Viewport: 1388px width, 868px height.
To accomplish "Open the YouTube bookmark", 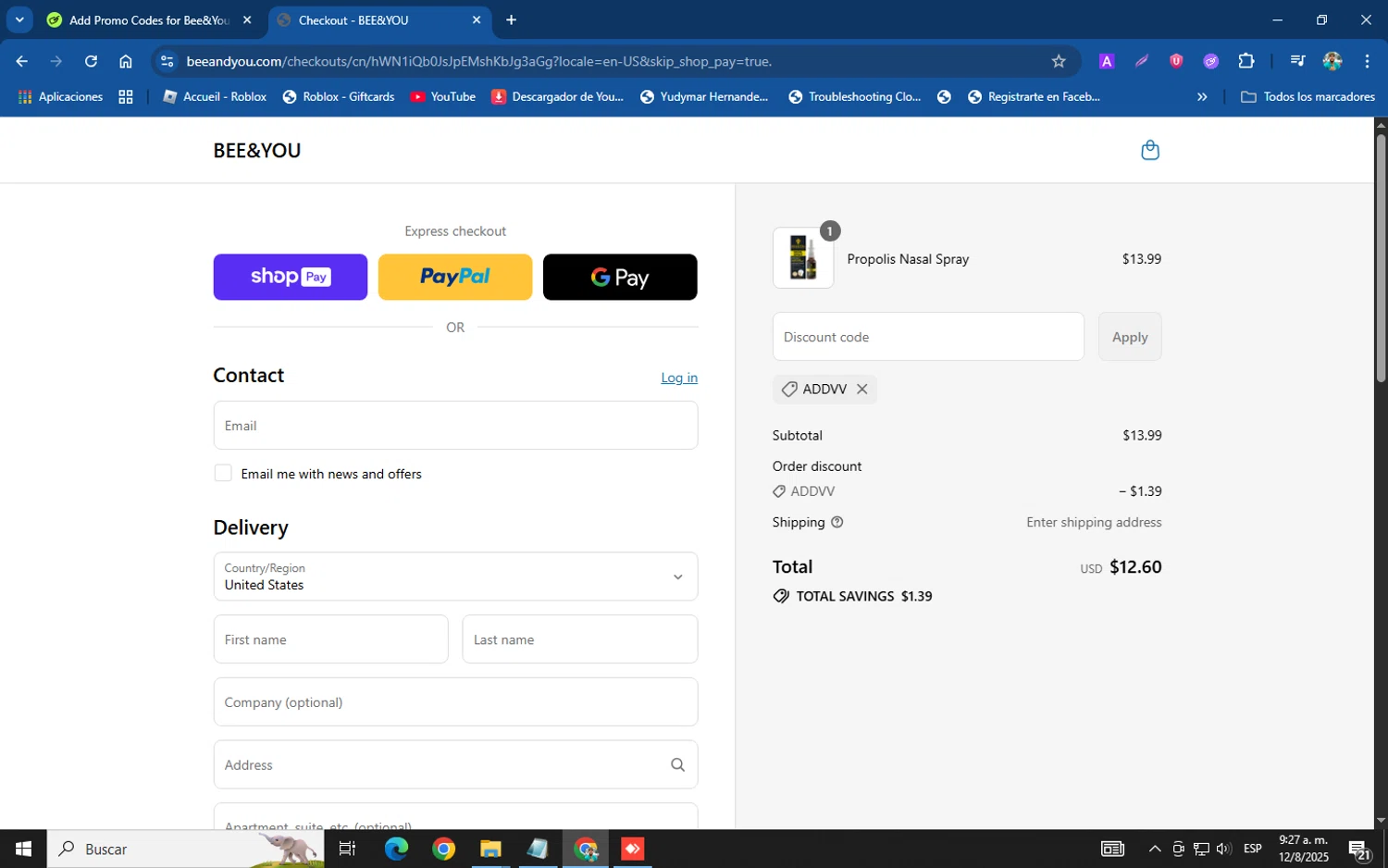I will click(443, 96).
